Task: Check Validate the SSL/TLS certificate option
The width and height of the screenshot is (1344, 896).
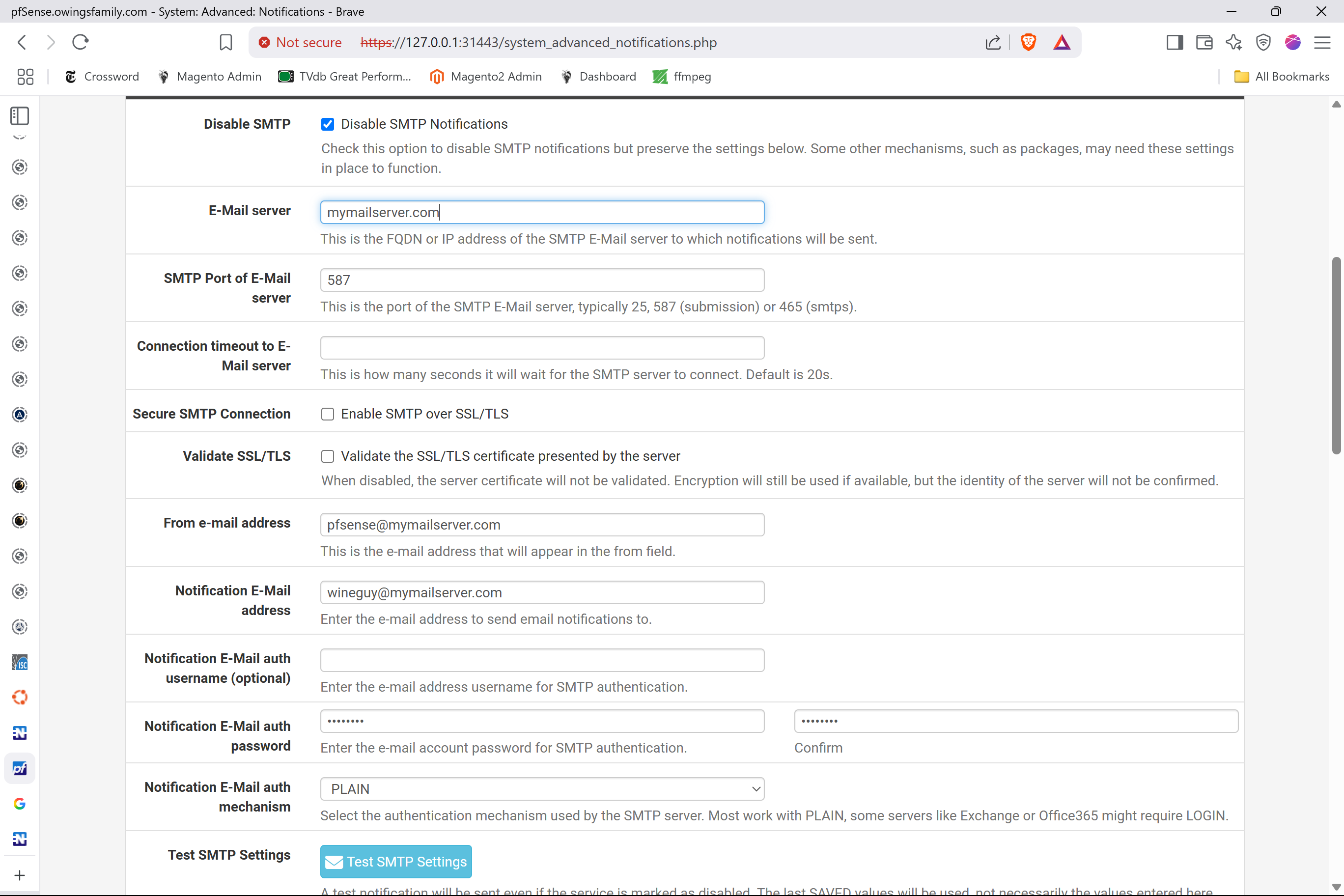Action: (x=328, y=456)
